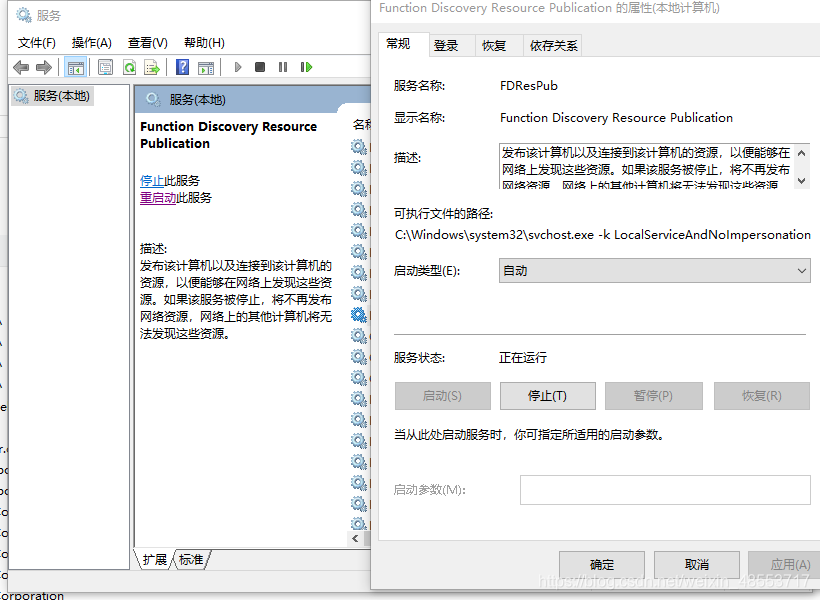Click the 重启动 link to restart the service
The image size is (820, 600).
(158, 198)
